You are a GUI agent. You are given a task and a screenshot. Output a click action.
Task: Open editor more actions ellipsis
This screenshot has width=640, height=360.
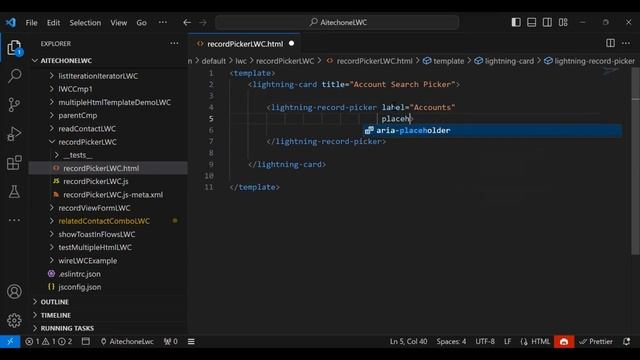pos(626,43)
